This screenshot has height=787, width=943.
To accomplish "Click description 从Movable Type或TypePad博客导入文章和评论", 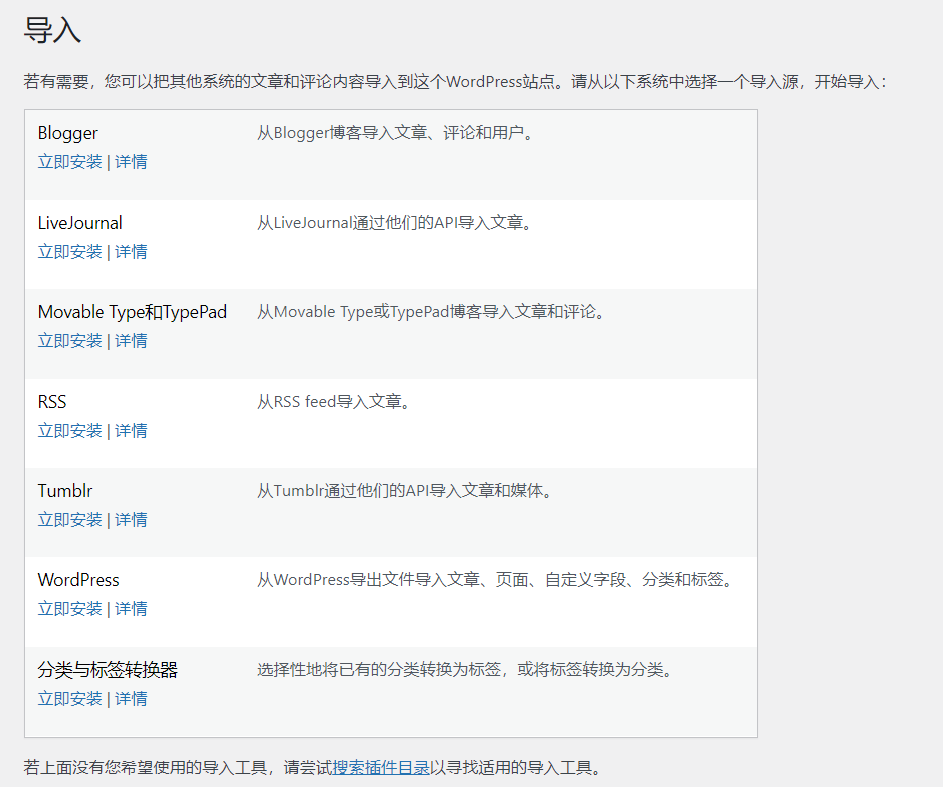I will click(431, 312).
